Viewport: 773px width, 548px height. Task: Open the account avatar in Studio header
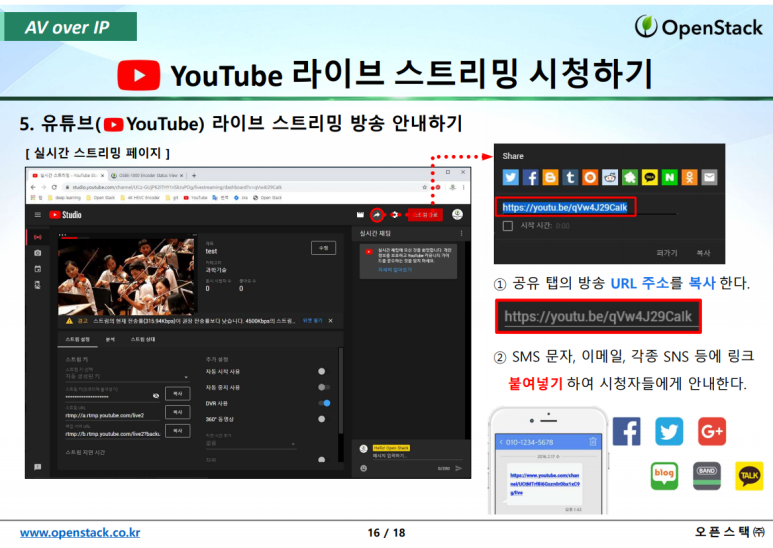coord(457,214)
